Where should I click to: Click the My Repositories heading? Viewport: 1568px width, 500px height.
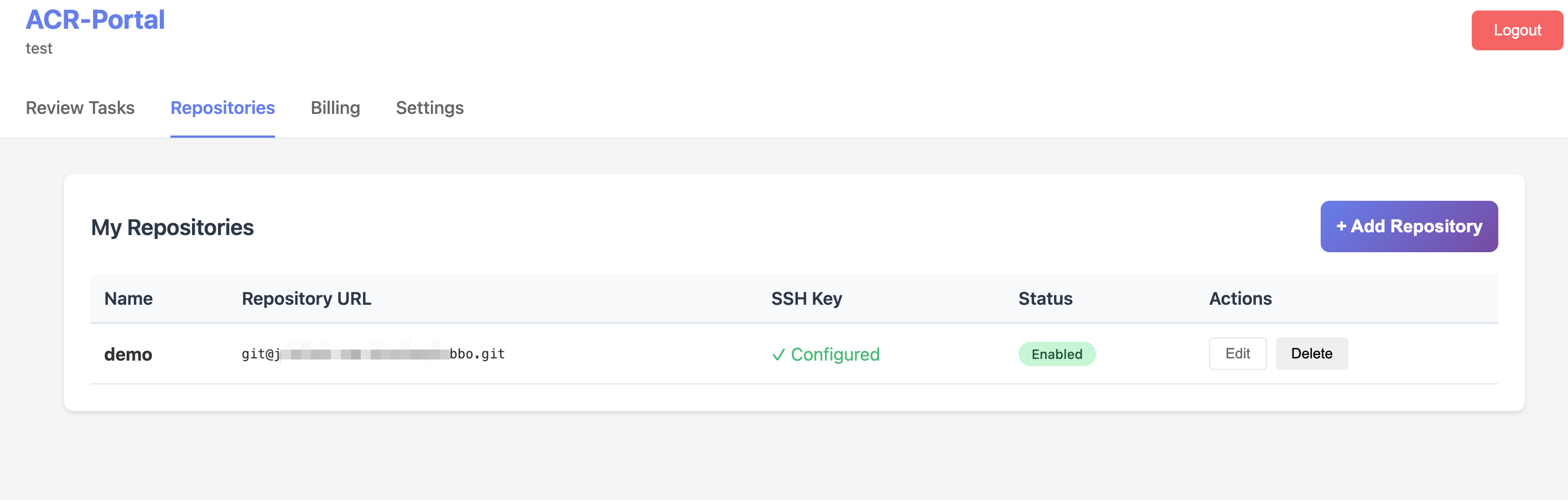(x=172, y=226)
